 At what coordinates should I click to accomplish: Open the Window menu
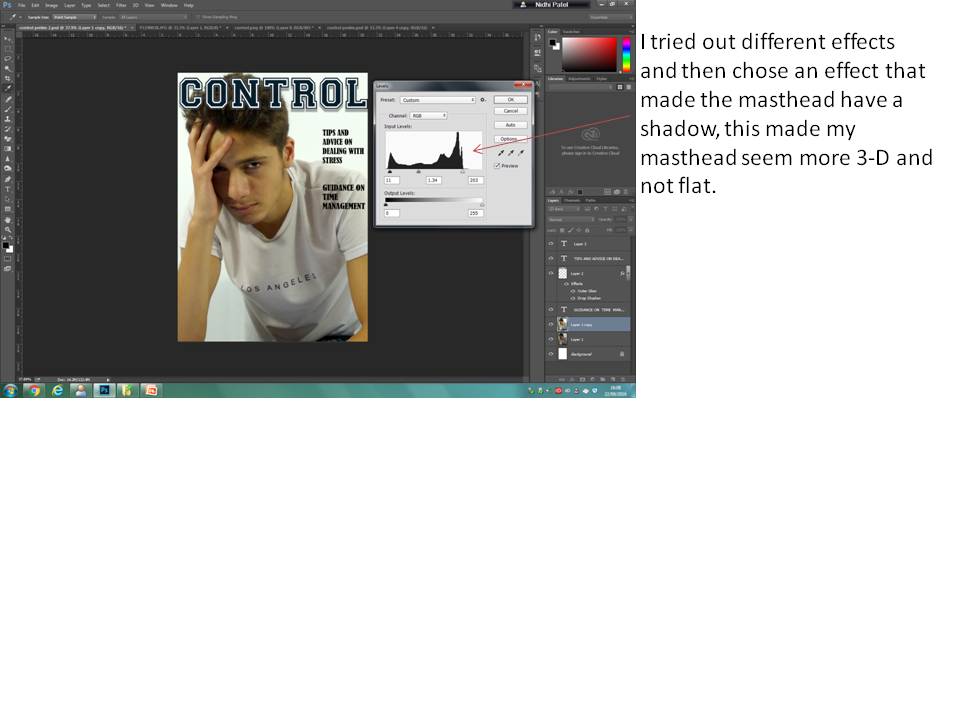169,5
